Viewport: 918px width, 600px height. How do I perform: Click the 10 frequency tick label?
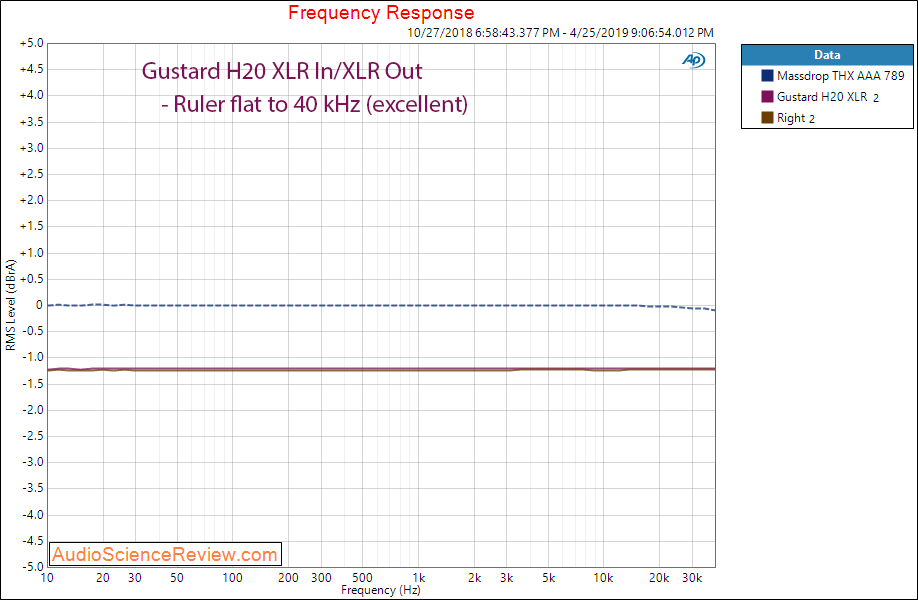(47, 578)
